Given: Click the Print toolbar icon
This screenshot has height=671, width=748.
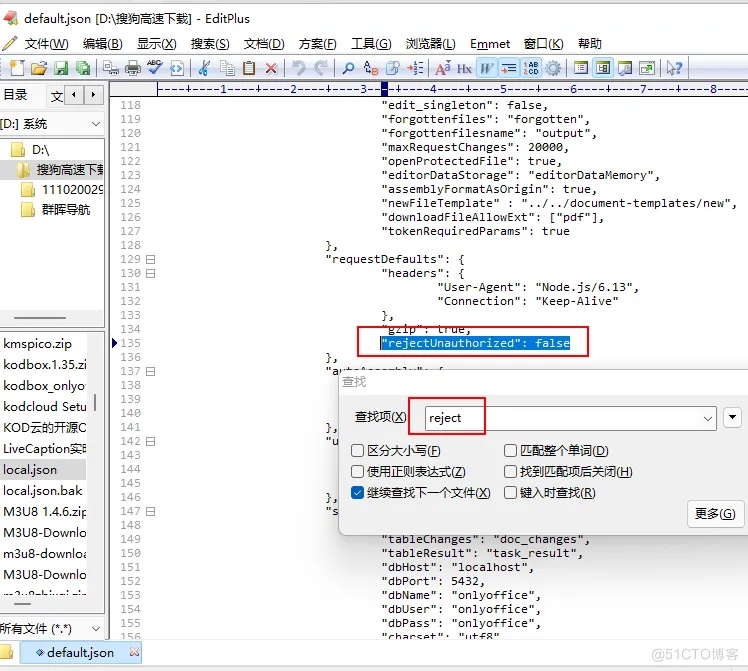Looking at the screenshot, I should point(133,68).
